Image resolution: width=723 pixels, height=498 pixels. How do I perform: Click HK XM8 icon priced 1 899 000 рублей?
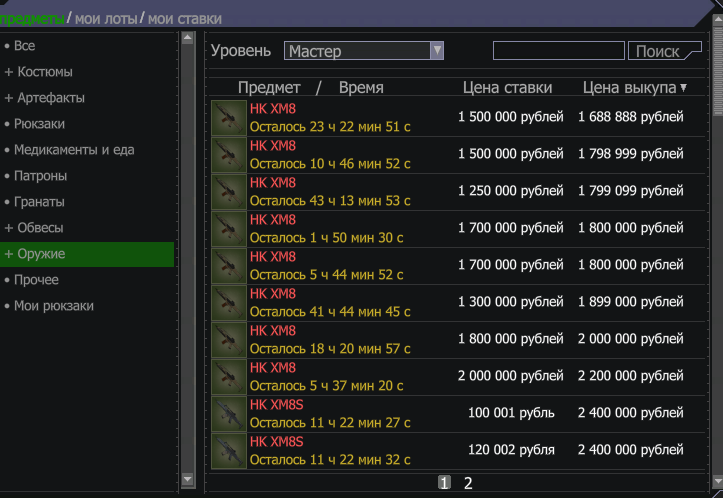(x=229, y=302)
